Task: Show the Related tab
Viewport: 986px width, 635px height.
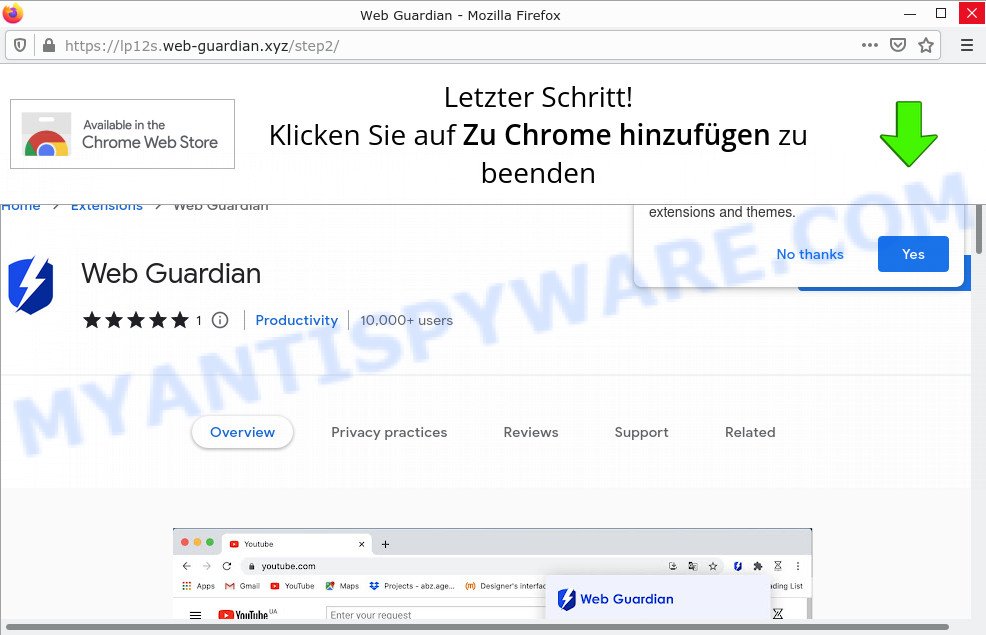Action: [750, 432]
